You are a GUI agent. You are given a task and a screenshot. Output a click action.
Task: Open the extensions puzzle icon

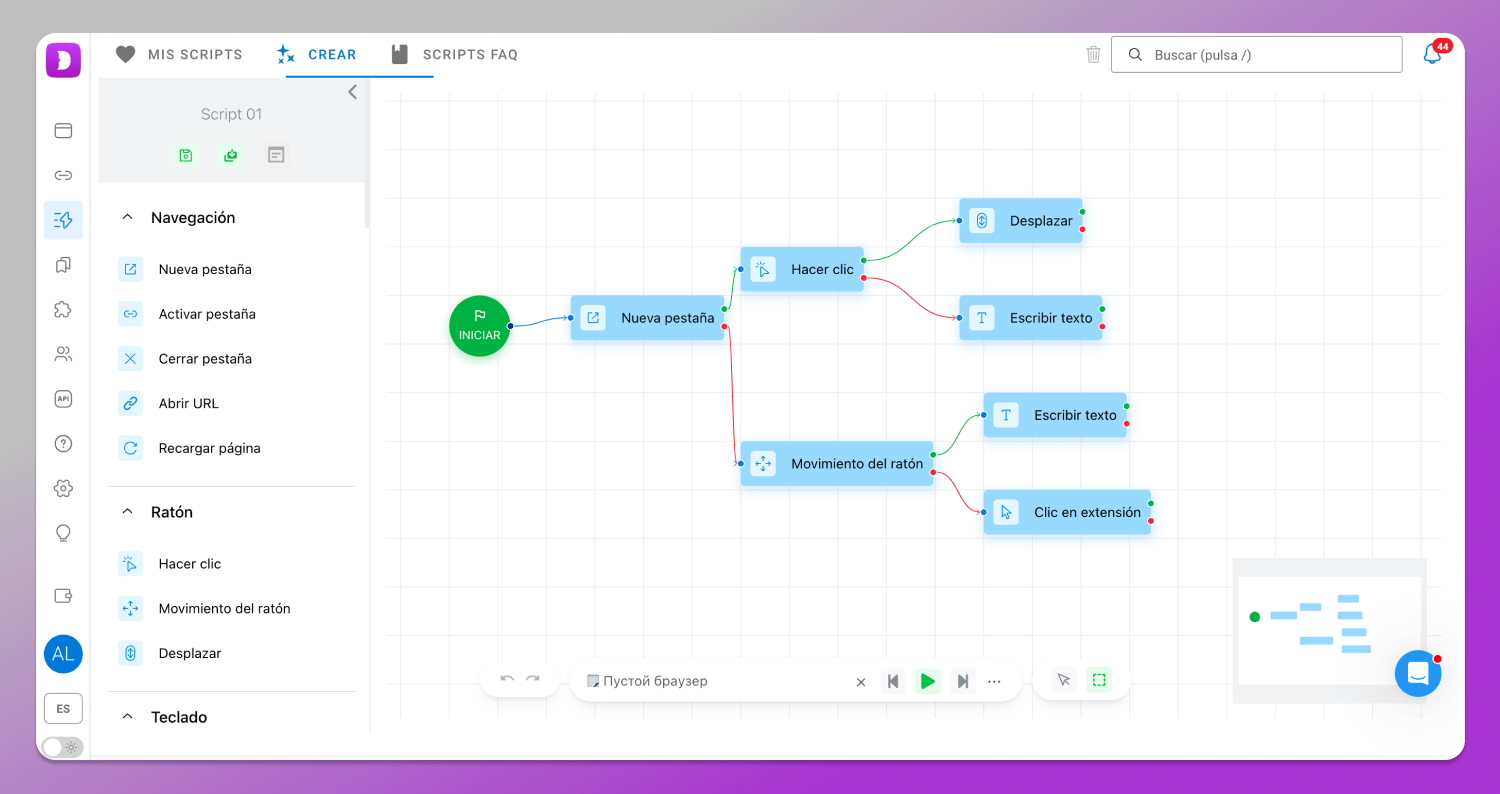pos(63,309)
